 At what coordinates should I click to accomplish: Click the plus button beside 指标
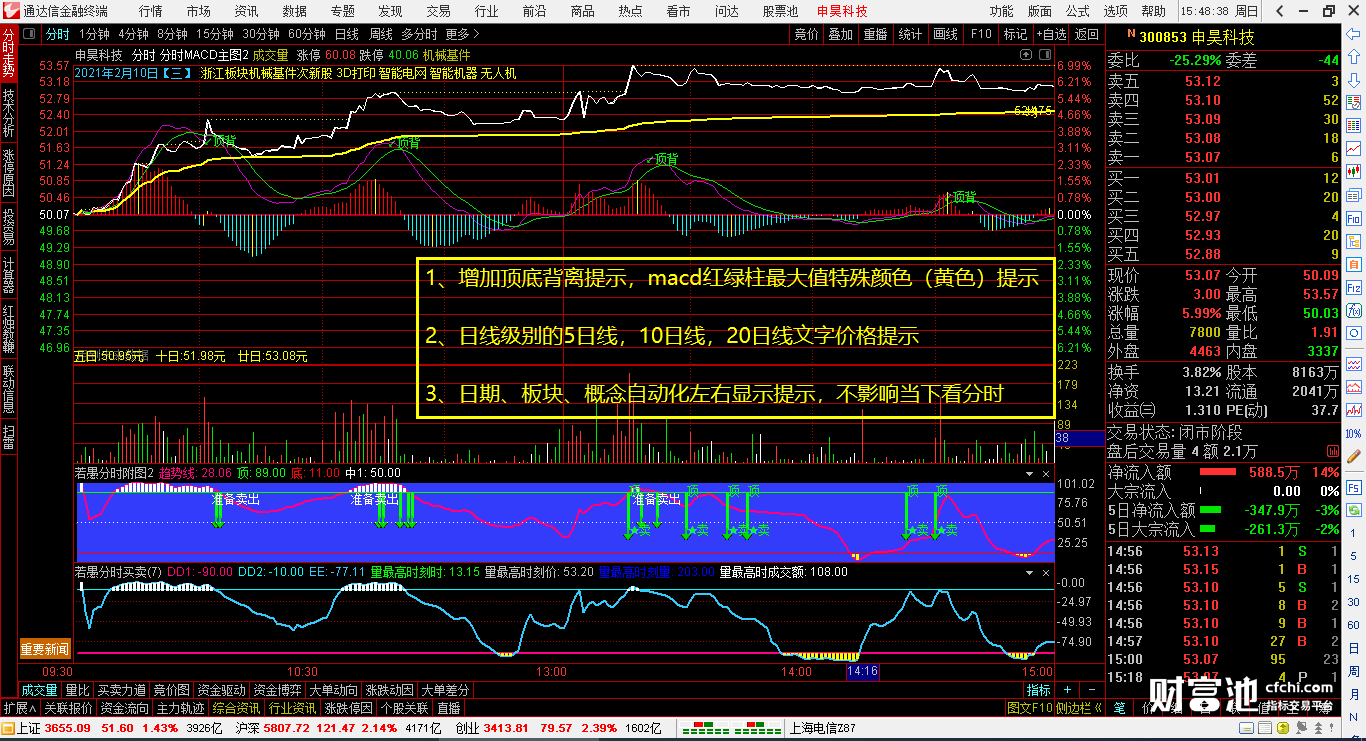pyautogui.click(x=1067, y=689)
